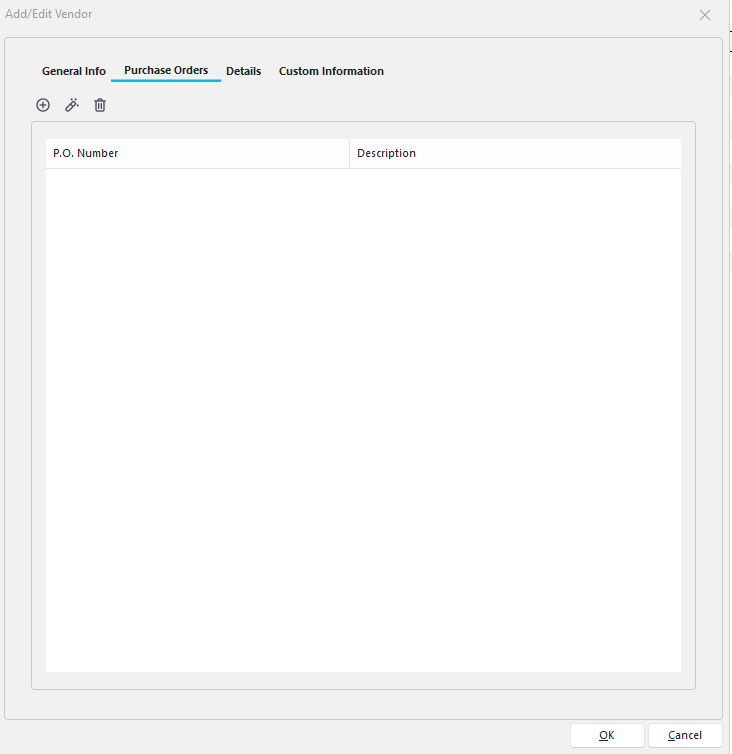Click the delete purchase order trash icon
The width and height of the screenshot is (732, 754).
tap(100, 105)
